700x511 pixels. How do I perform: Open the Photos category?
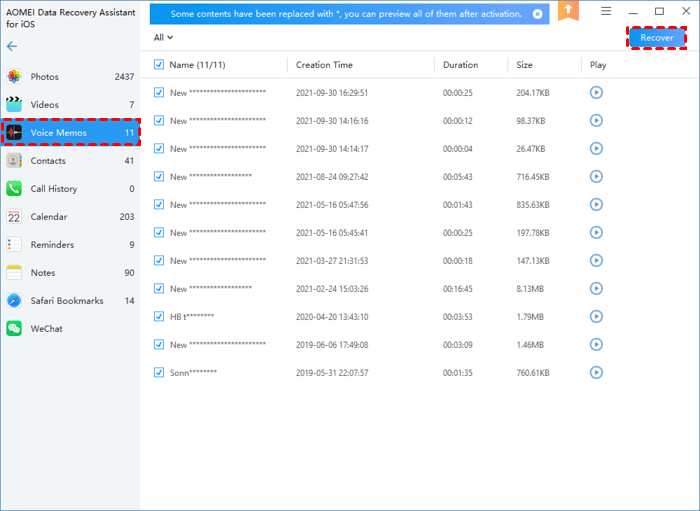(x=44, y=77)
